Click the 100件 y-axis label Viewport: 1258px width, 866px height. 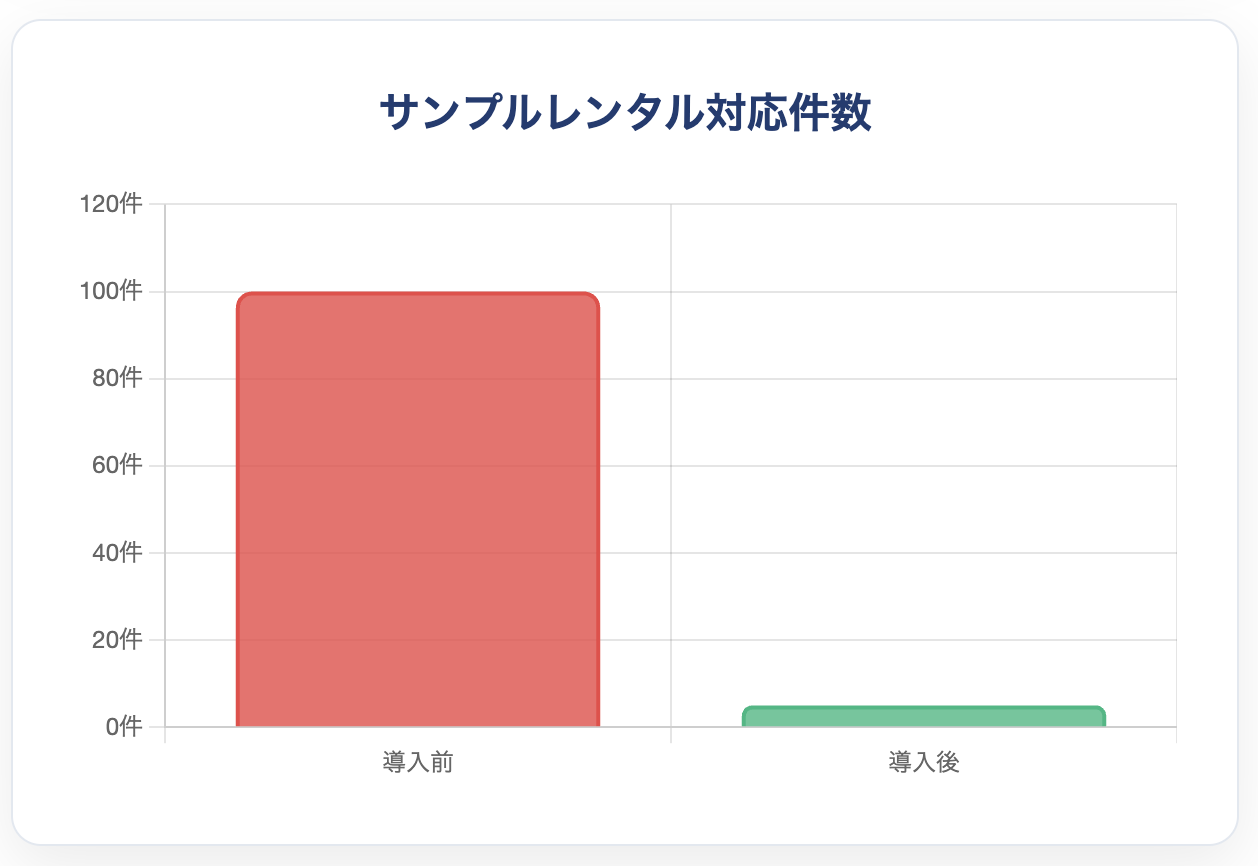(x=111, y=291)
